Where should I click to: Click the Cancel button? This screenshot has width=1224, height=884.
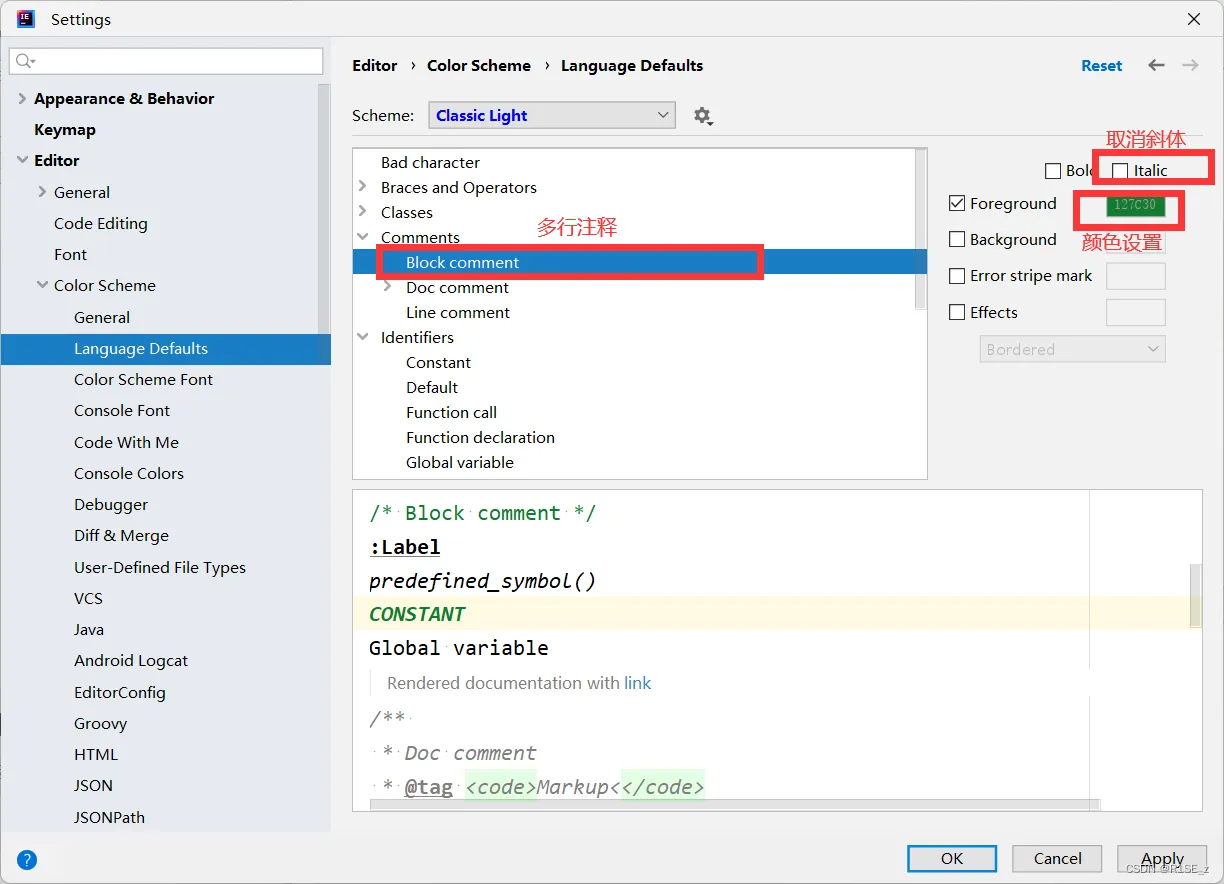pos(1058,858)
